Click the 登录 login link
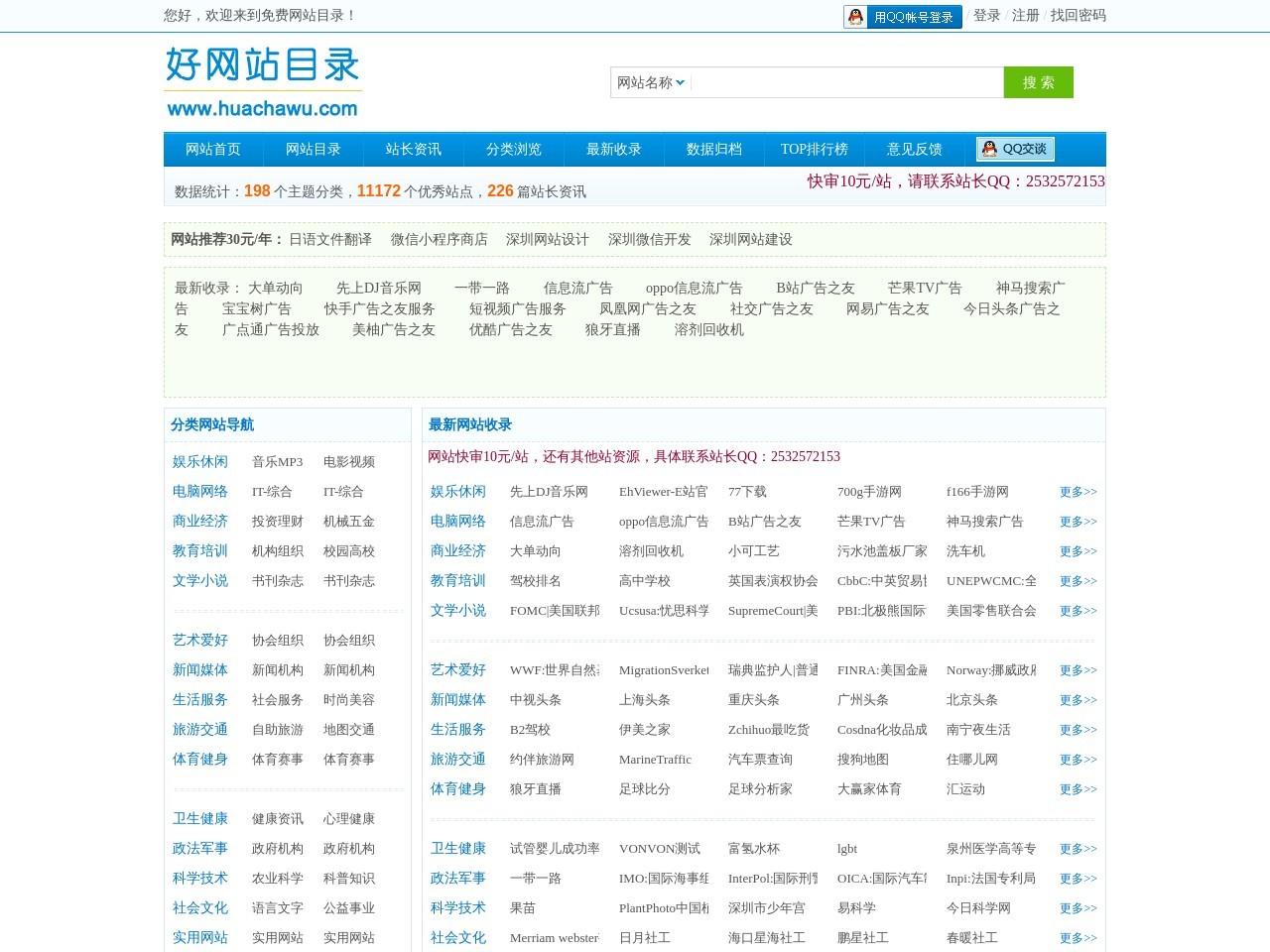1270x952 pixels. pos(984,16)
